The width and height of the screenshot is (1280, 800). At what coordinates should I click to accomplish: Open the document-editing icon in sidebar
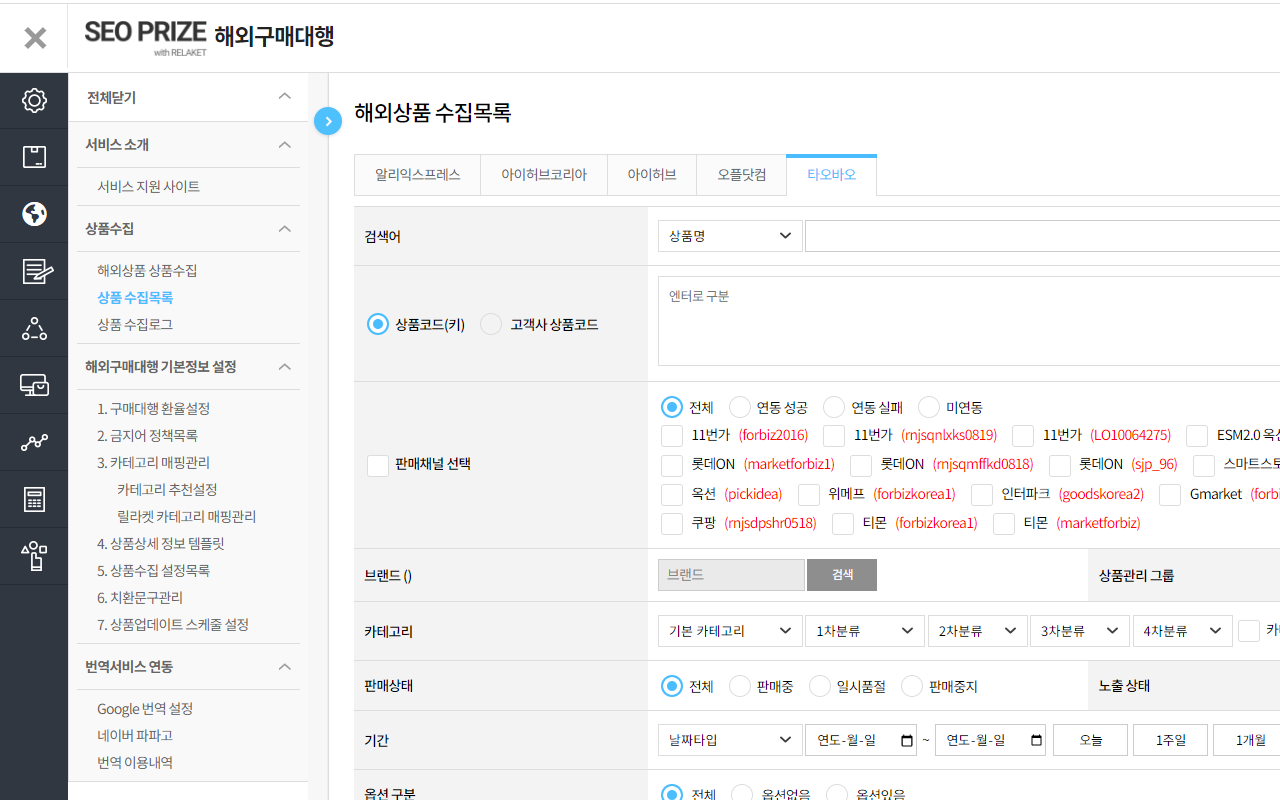pyautogui.click(x=34, y=270)
